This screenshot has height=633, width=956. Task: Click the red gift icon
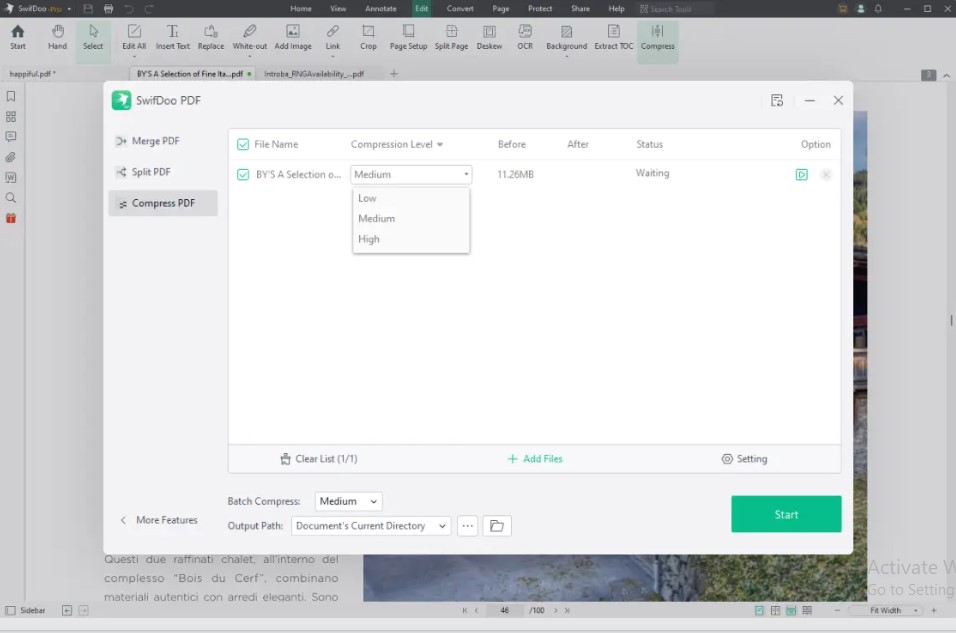11,218
